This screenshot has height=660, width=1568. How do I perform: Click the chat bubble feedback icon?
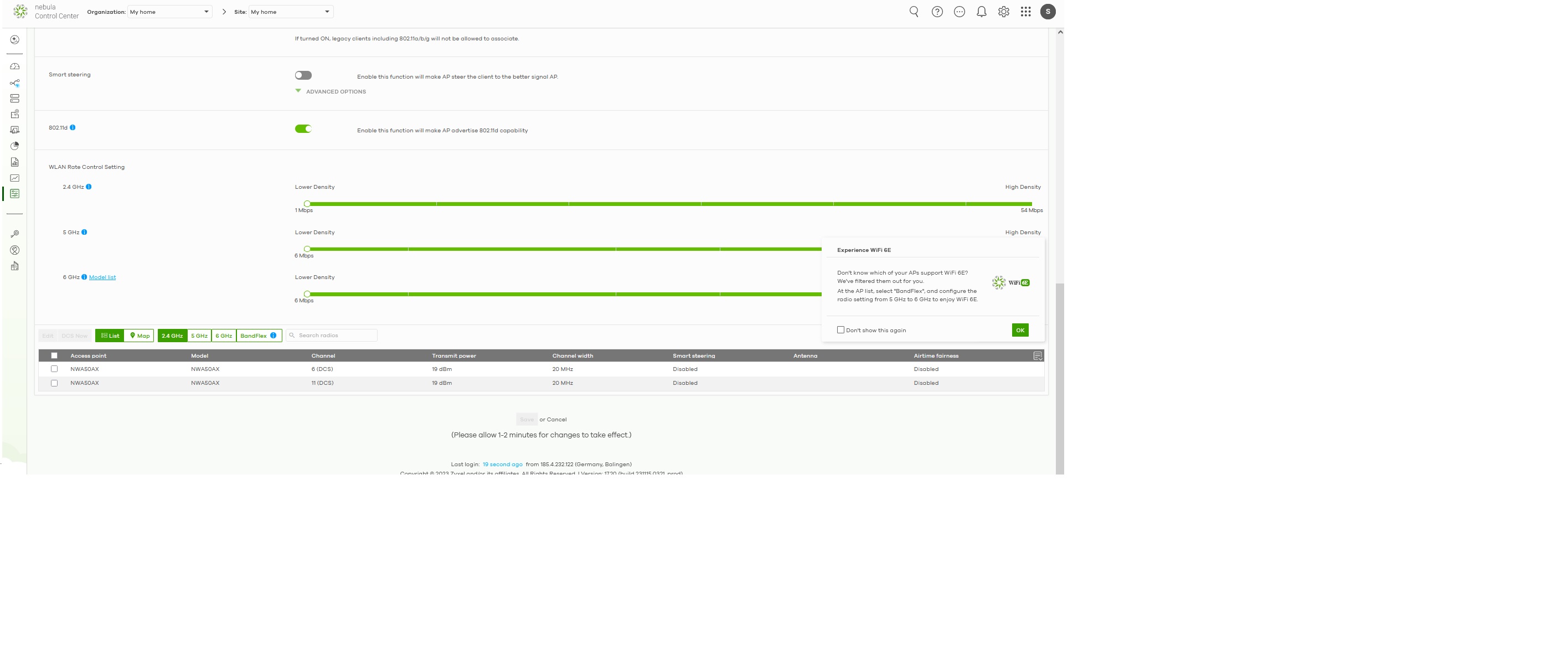[960, 12]
